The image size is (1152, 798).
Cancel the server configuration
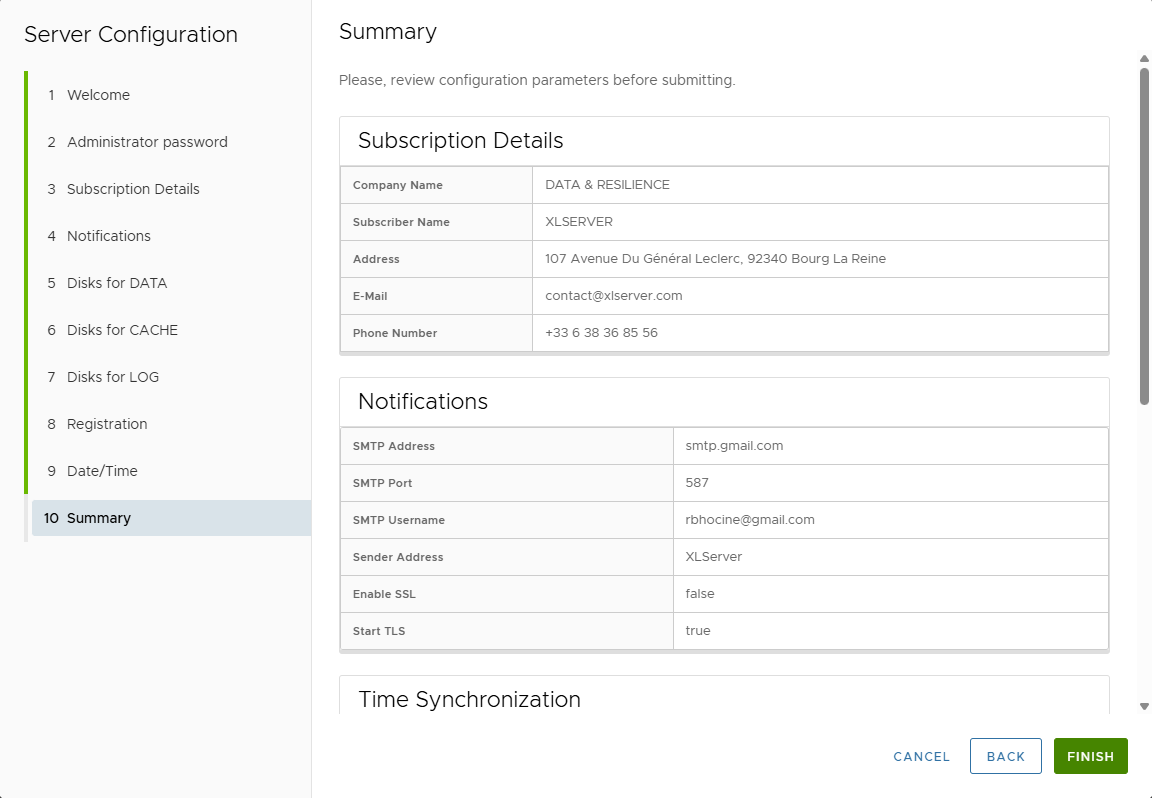coord(920,756)
